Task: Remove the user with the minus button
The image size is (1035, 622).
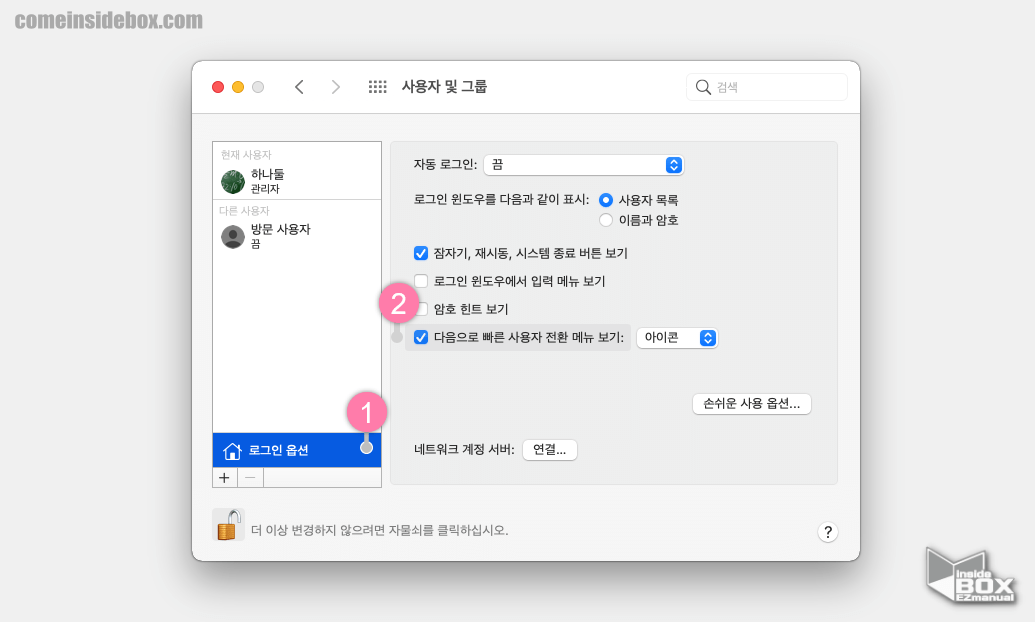Action: 250,477
